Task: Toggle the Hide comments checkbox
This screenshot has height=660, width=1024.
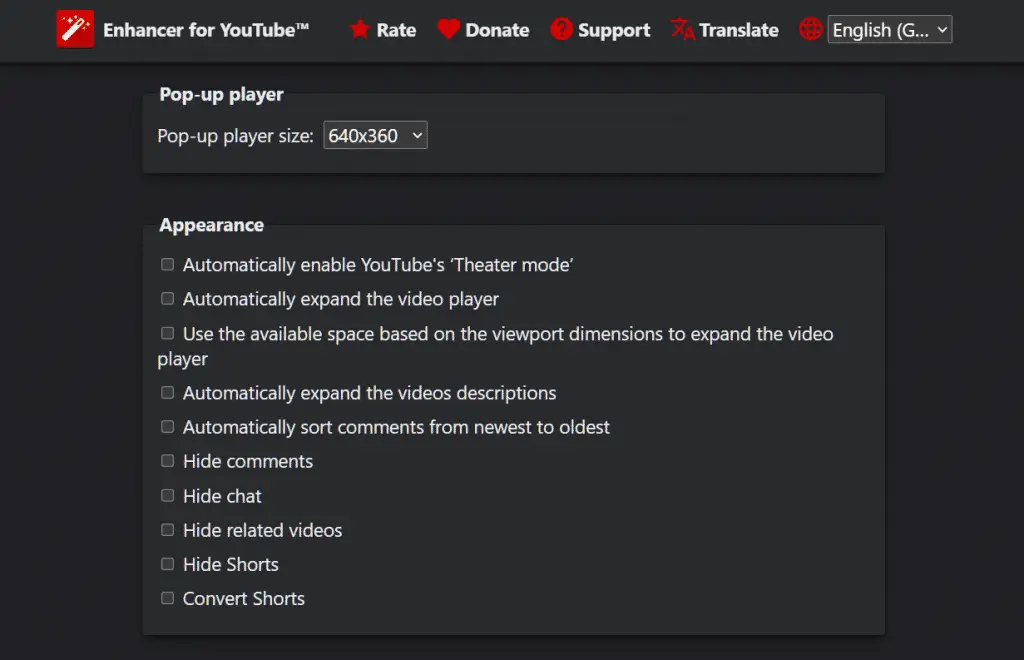Action: click(x=168, y=461)
